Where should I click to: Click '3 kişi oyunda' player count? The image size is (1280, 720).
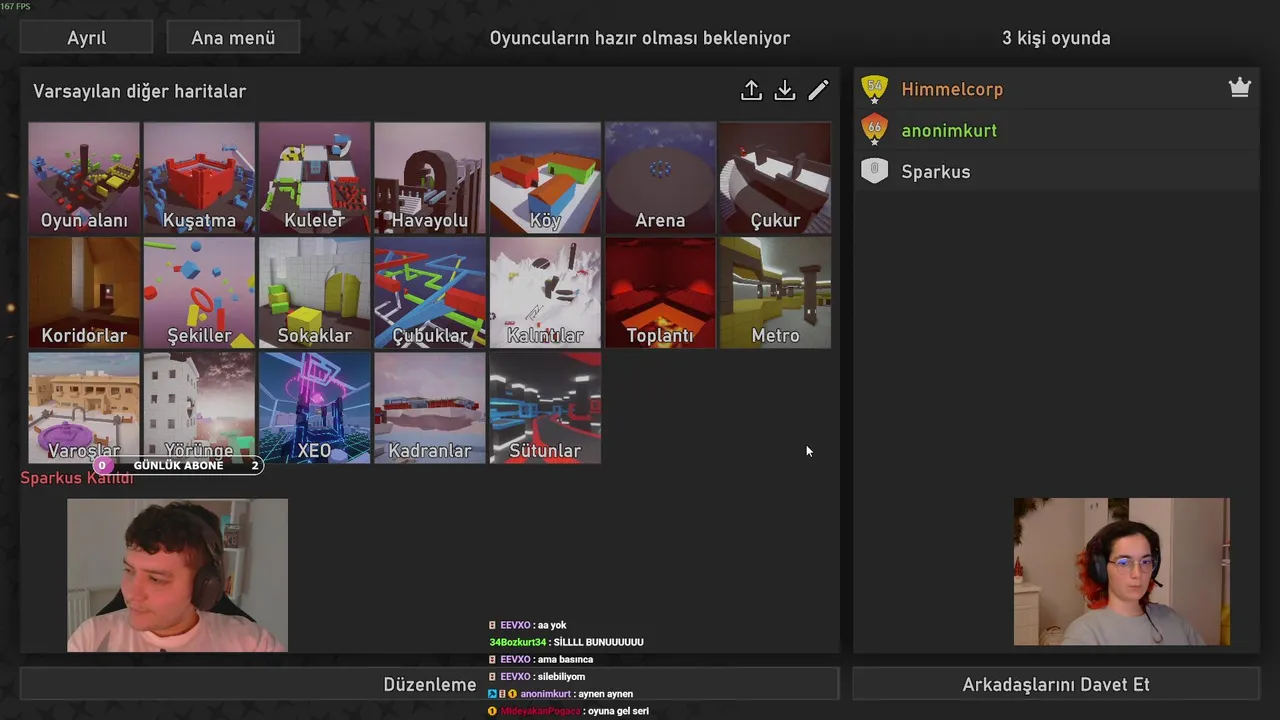[x=1056, y=38]
